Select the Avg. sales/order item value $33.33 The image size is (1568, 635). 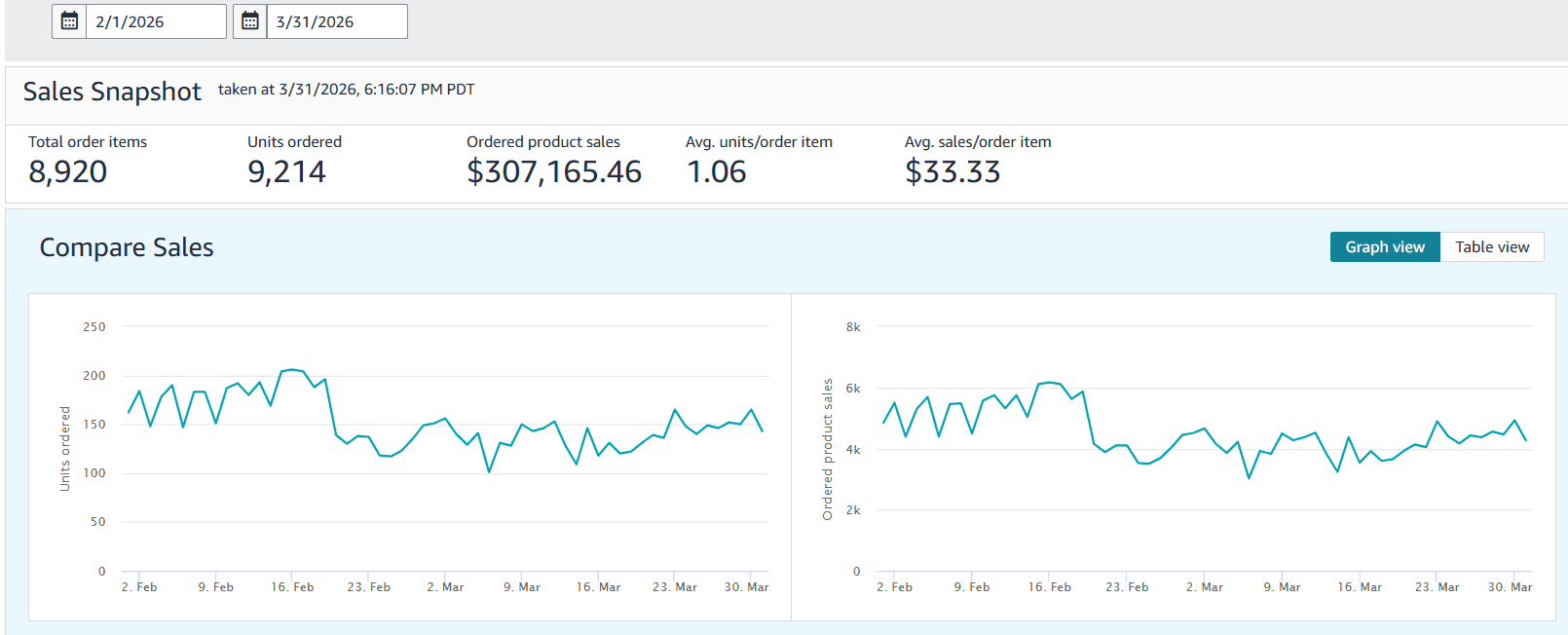952,172
